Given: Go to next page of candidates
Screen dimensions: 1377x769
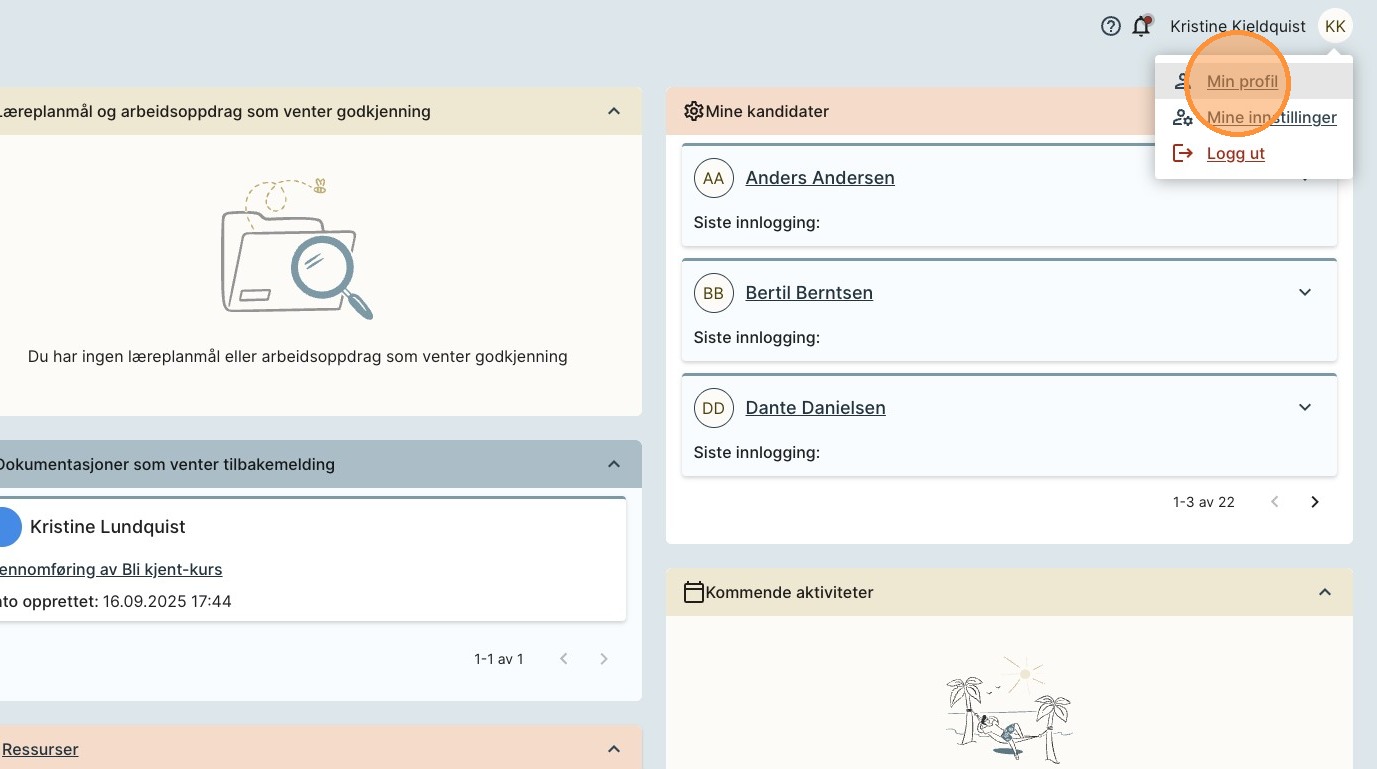Looking at the screenshot, I should point(1315,502).
